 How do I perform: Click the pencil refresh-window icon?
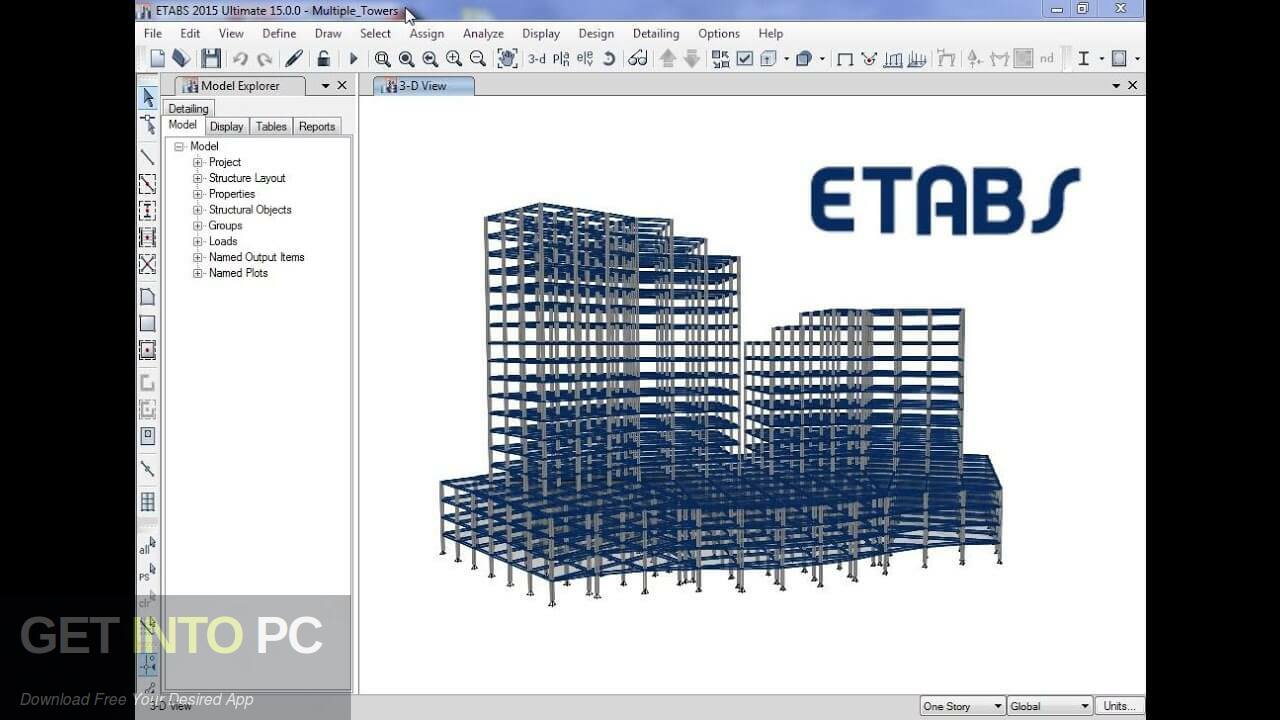point(294,59)
